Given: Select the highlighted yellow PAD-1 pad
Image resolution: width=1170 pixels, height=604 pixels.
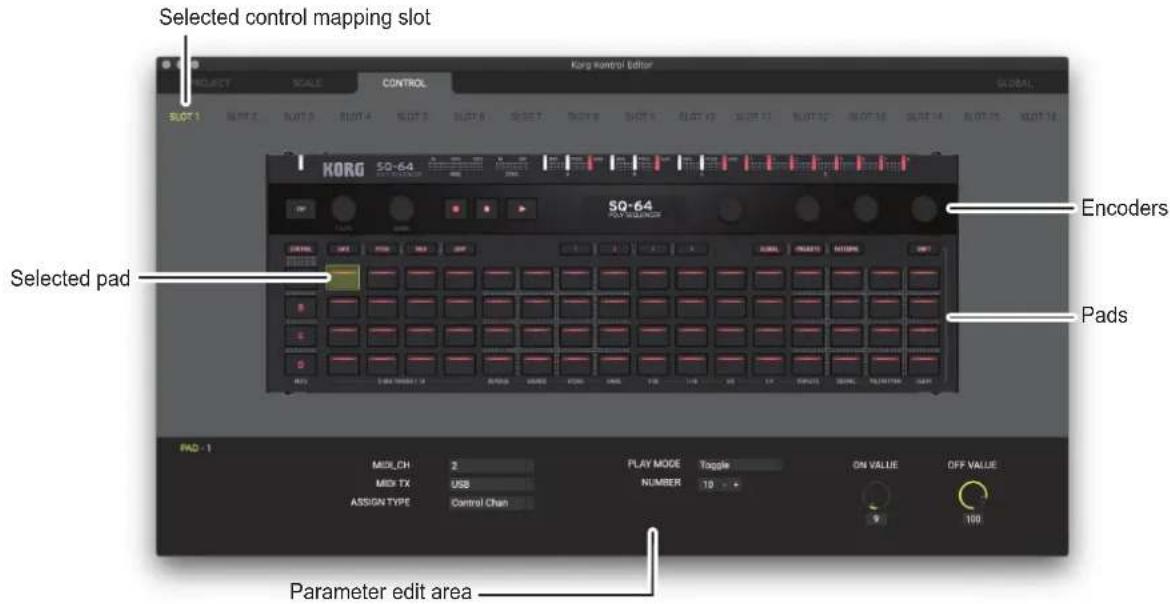Looking at the screenshot, I should point(343,278).
